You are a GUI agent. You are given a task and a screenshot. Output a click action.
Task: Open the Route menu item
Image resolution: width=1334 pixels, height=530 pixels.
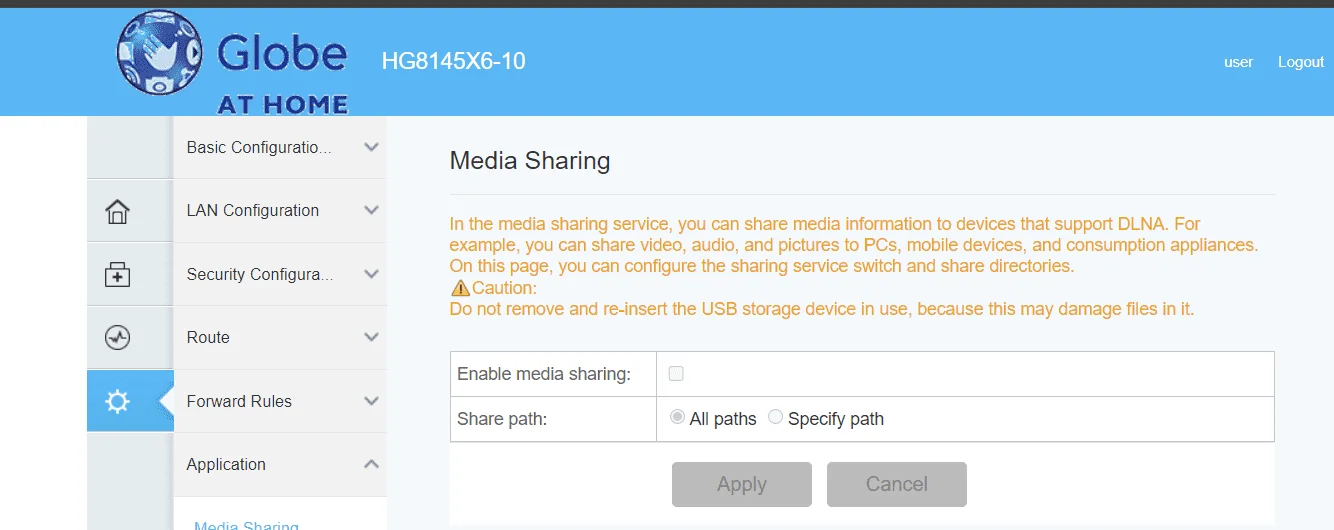(280, 337)
